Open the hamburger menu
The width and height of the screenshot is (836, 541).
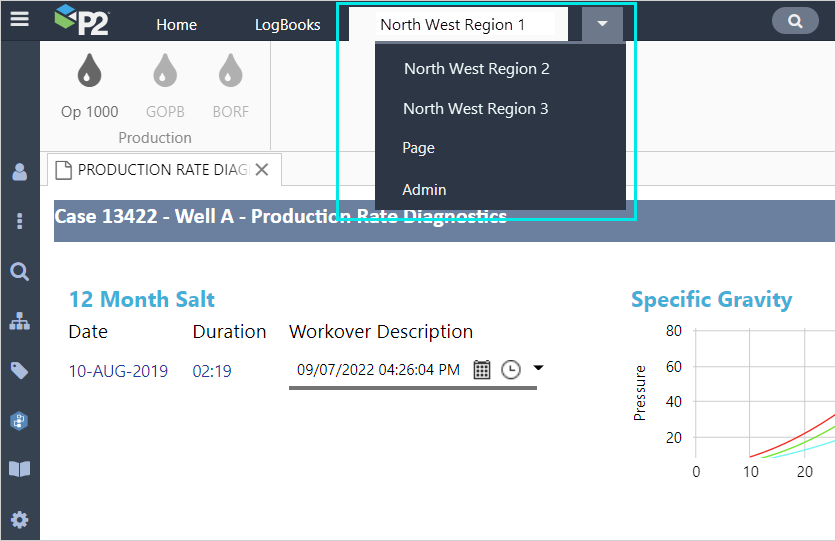19,19
